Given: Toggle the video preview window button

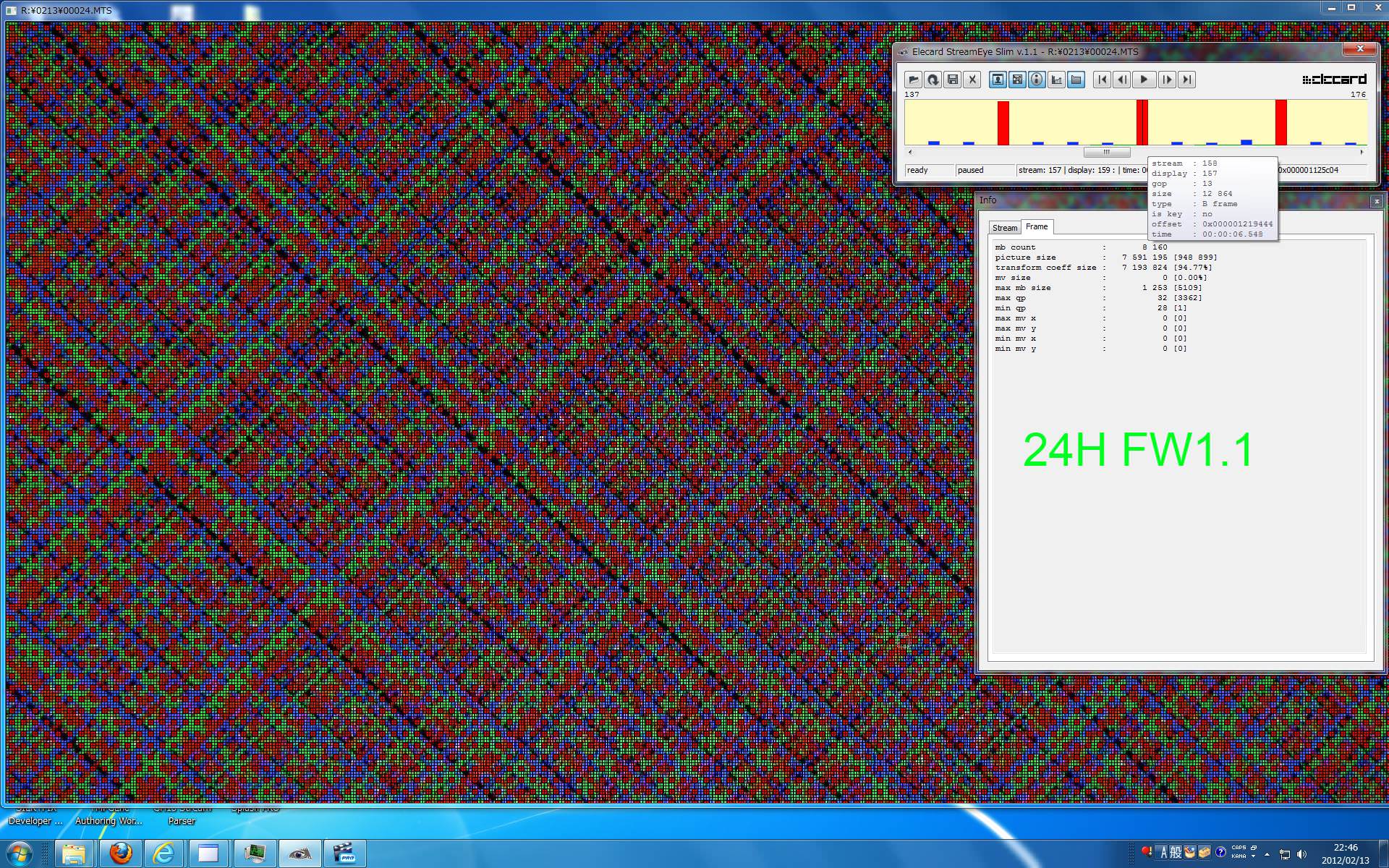Looking at the screenshot, I should [x=998, y=80].
